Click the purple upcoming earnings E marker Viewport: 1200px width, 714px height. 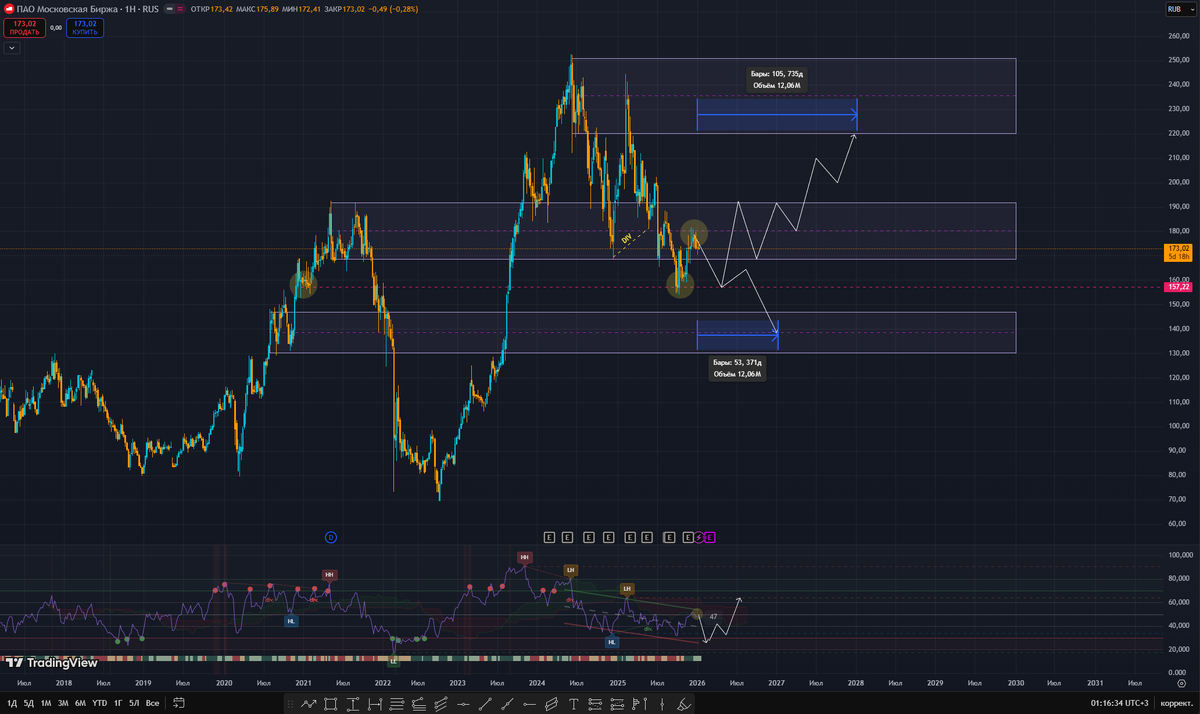click(x=710, y=537)
